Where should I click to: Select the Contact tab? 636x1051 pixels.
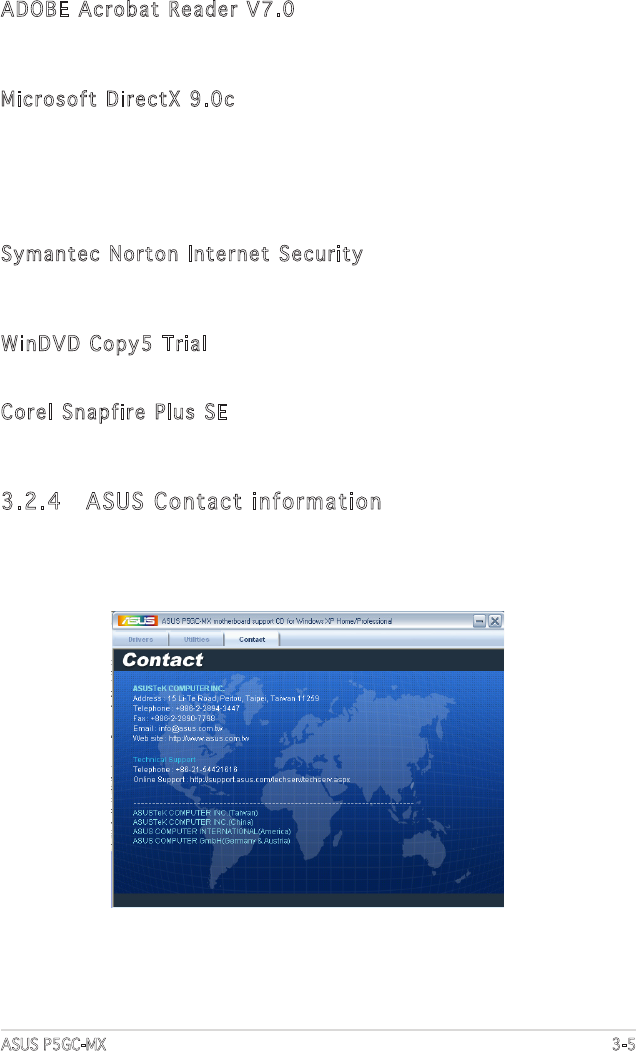coord(252,639)
